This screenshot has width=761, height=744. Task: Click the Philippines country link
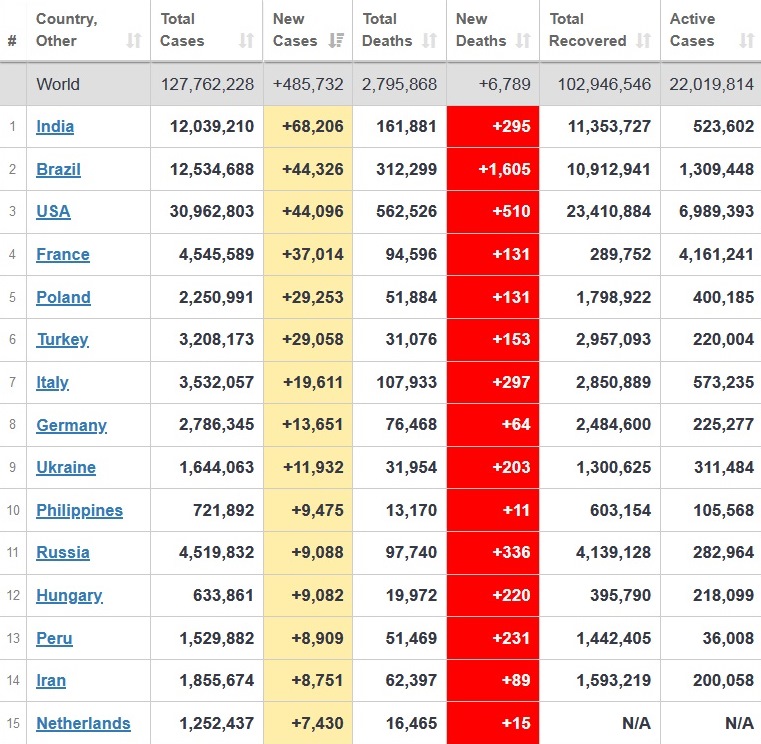pyautogui.click(x=79, y=510)
